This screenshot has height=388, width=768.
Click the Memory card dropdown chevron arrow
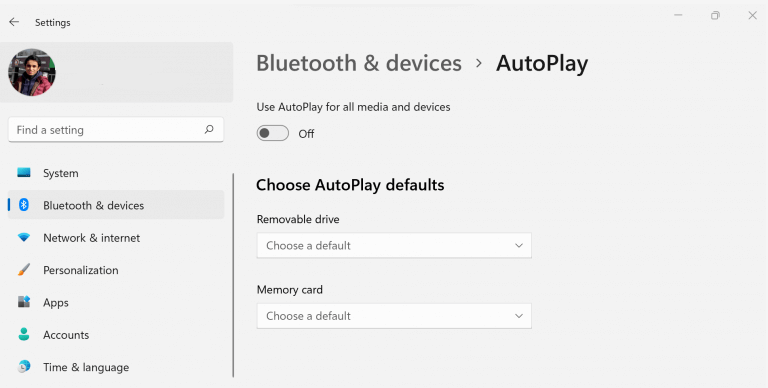[x=519, y=316]
